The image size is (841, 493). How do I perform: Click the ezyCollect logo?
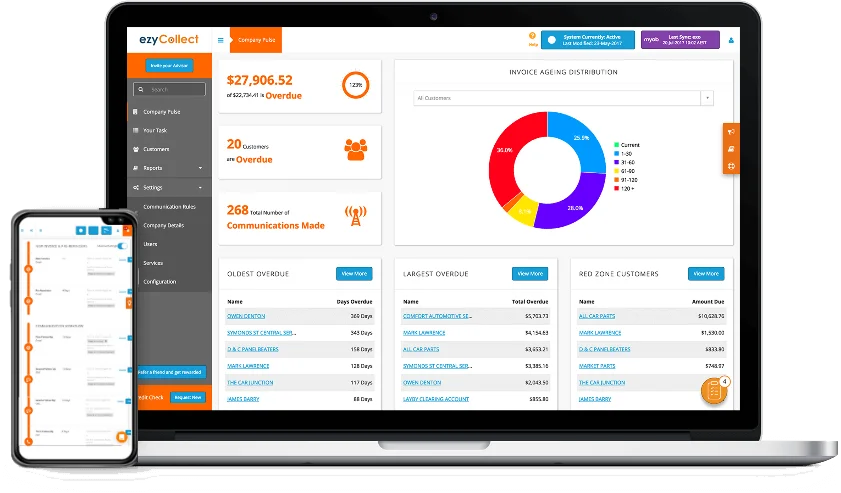pos(169,39)
